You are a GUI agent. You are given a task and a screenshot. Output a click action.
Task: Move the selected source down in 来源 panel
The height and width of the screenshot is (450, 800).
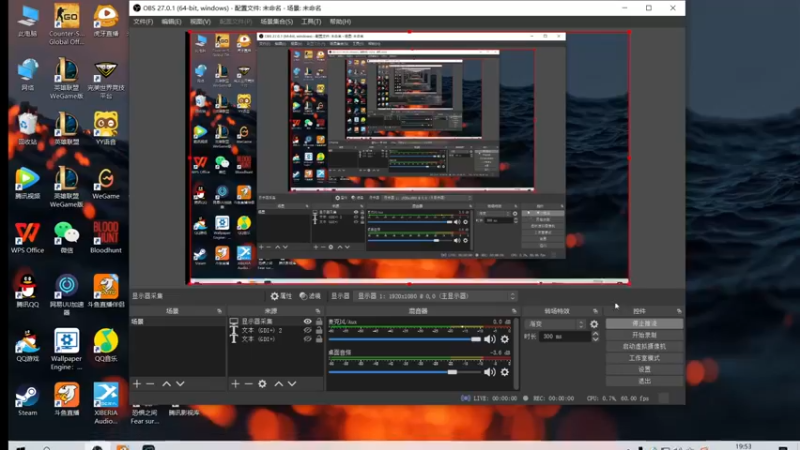(x=292, y=384)
